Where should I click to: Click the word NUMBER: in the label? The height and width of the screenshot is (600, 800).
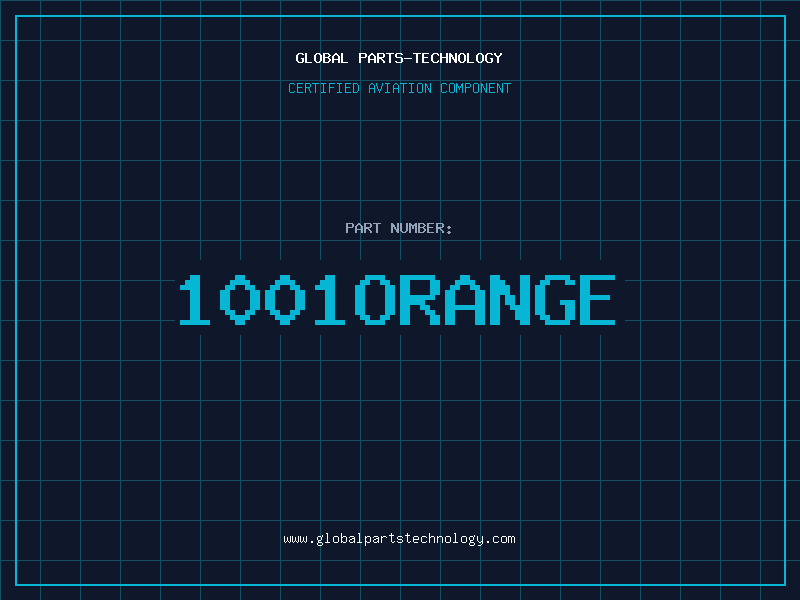click(421, 228)
